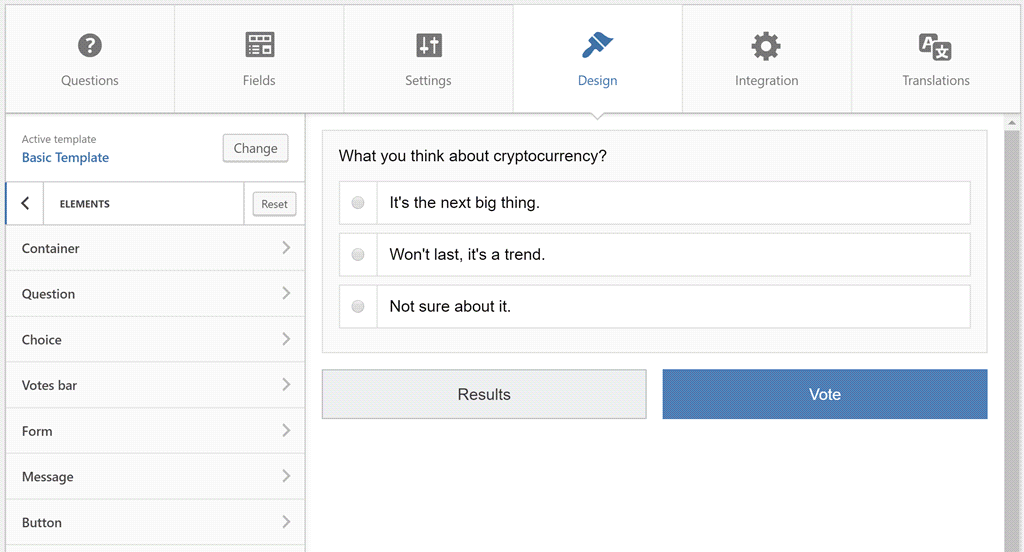Click the Change template button
This screenshot has width=1024, height=552.
point(255,148)
